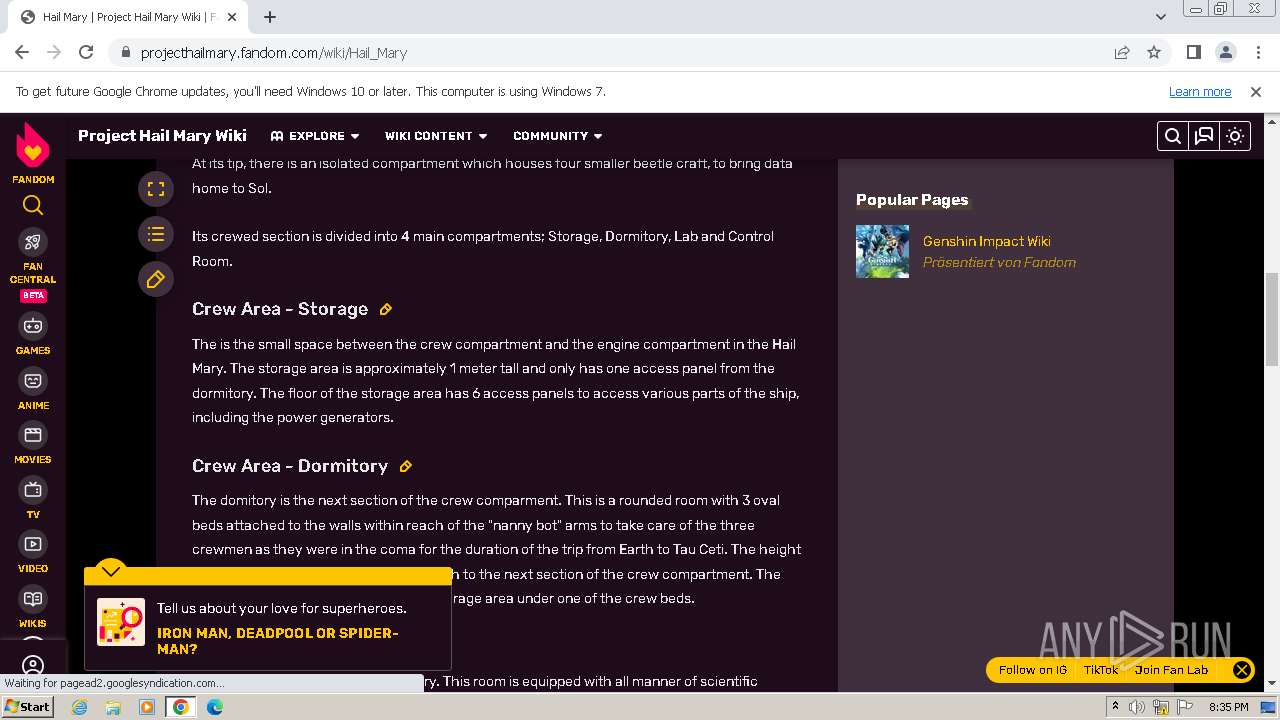Screen dimensions: 1280x720
Task: Open Genshin Impact Wiki link
Action: tap(986, 241)
